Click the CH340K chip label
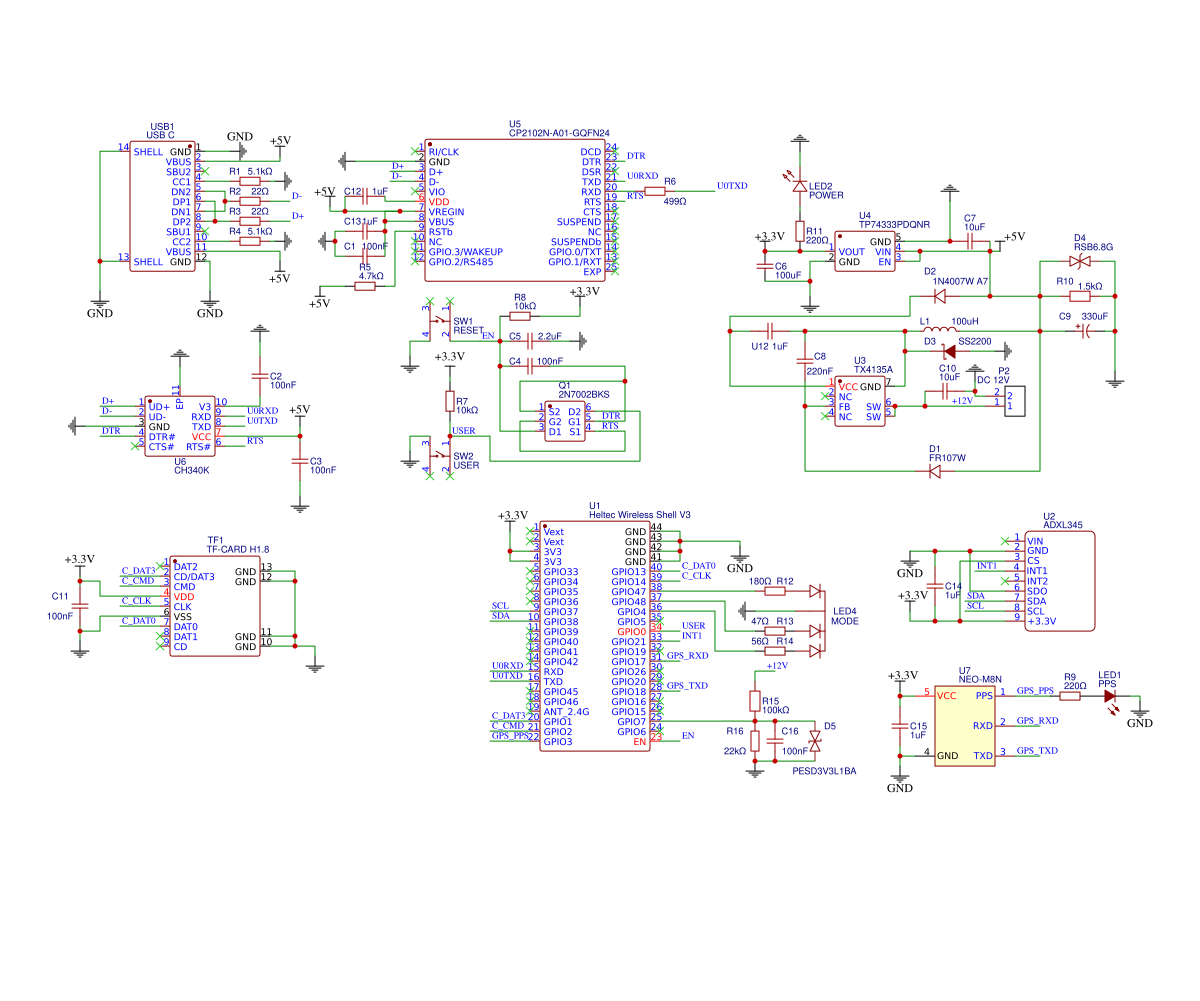Image resolution: width=1200 pixels, height=1001 pixels. coord(192,468)
